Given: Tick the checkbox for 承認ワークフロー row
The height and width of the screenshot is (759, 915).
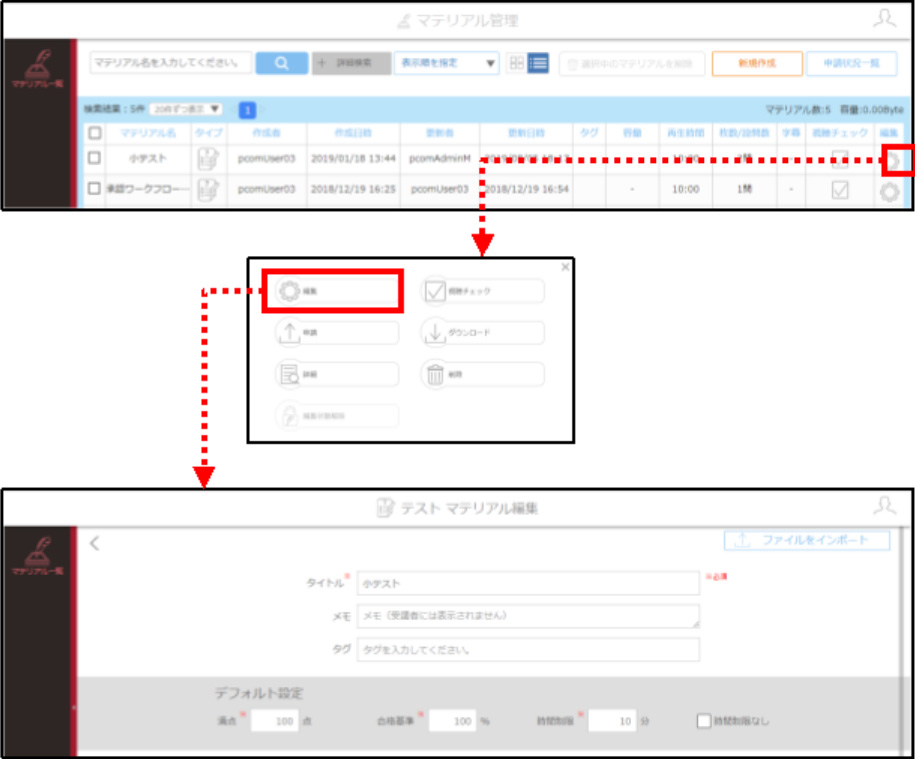Looking at the screenshot, I should pyautogui.click(x=94, y=188).
